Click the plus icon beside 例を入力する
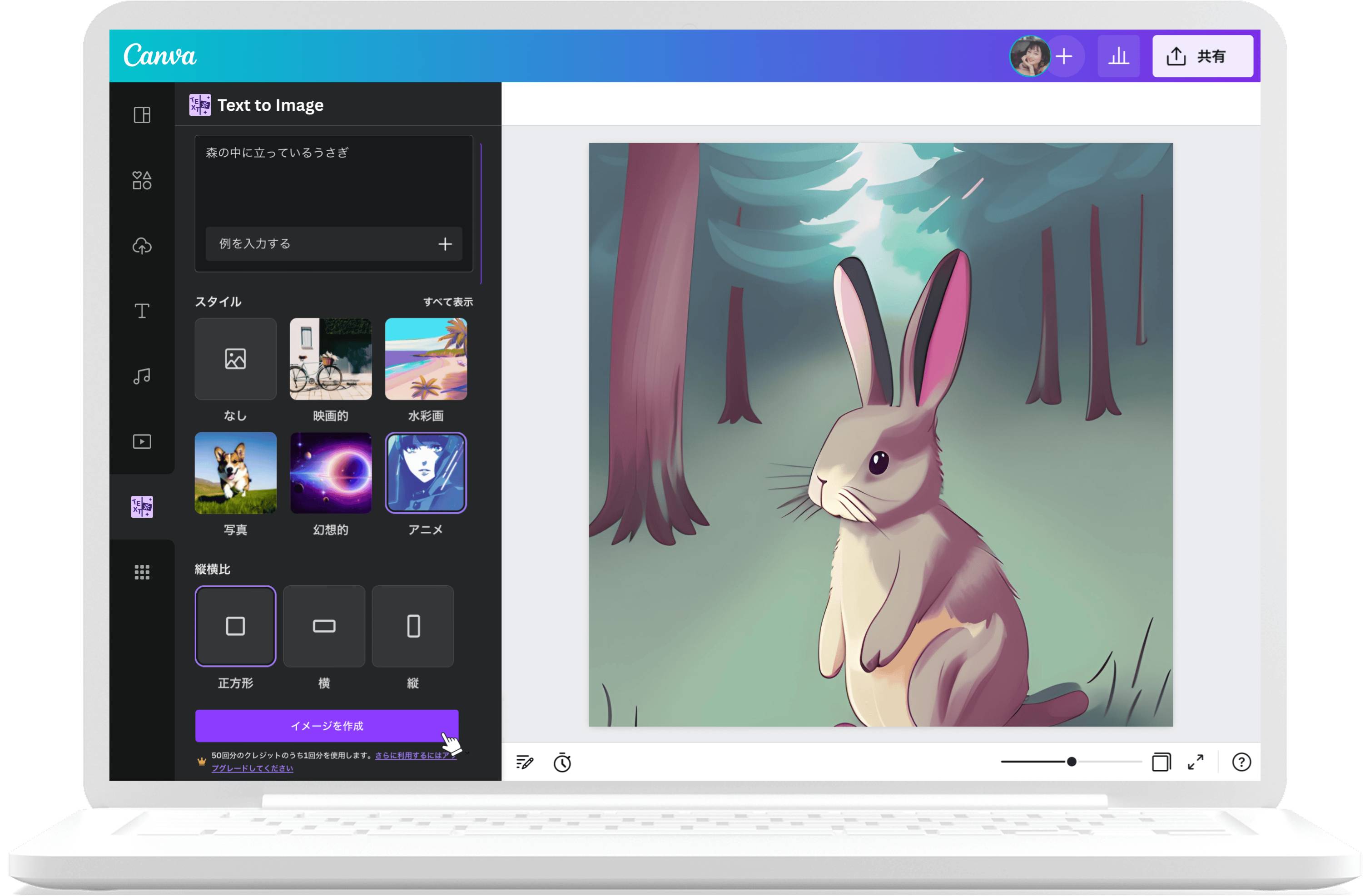This screenshot has height=896, width=1370. 445,244
